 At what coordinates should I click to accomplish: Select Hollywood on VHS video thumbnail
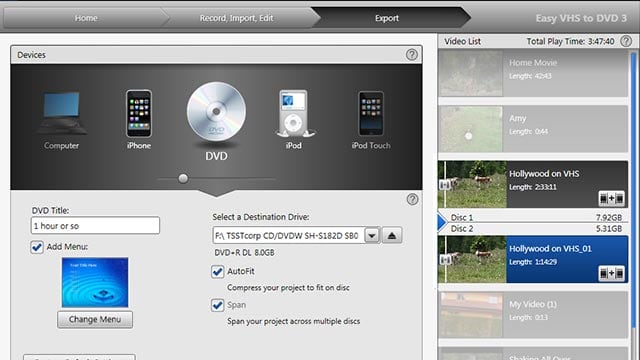(x=472, y=184)
